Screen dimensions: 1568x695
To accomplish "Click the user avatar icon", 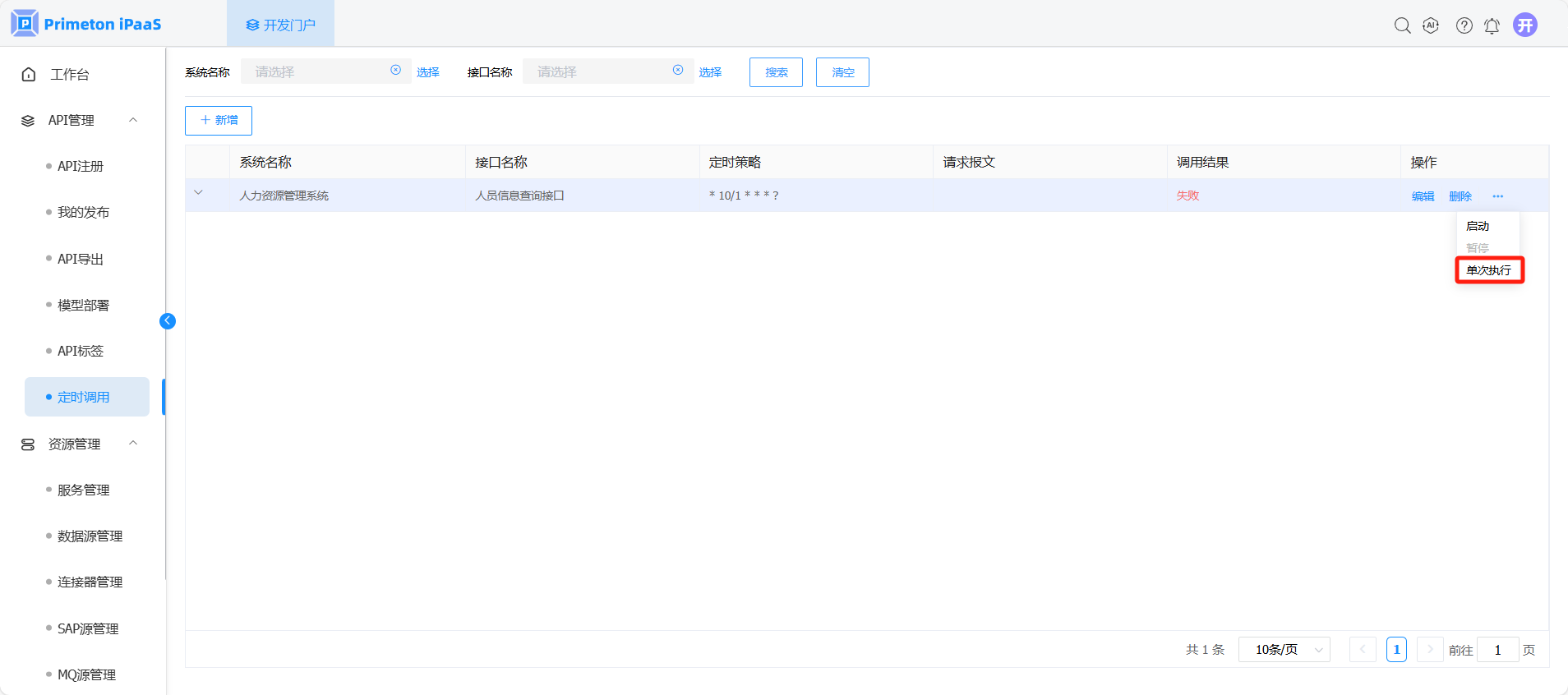I will point(1525,25).
